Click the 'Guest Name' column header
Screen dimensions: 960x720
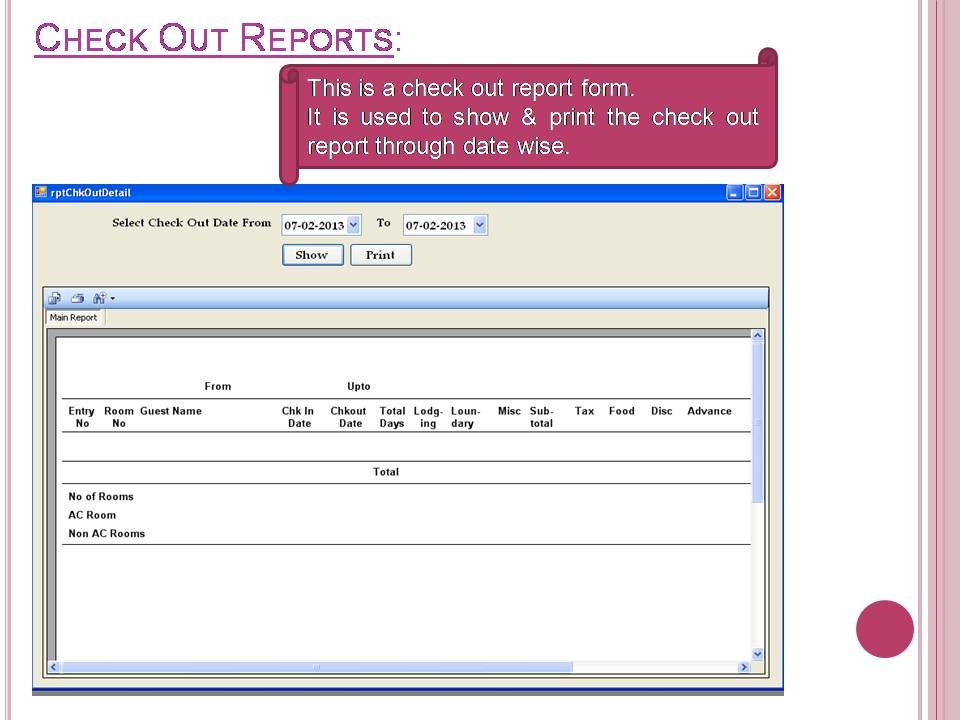click(171, 411)
